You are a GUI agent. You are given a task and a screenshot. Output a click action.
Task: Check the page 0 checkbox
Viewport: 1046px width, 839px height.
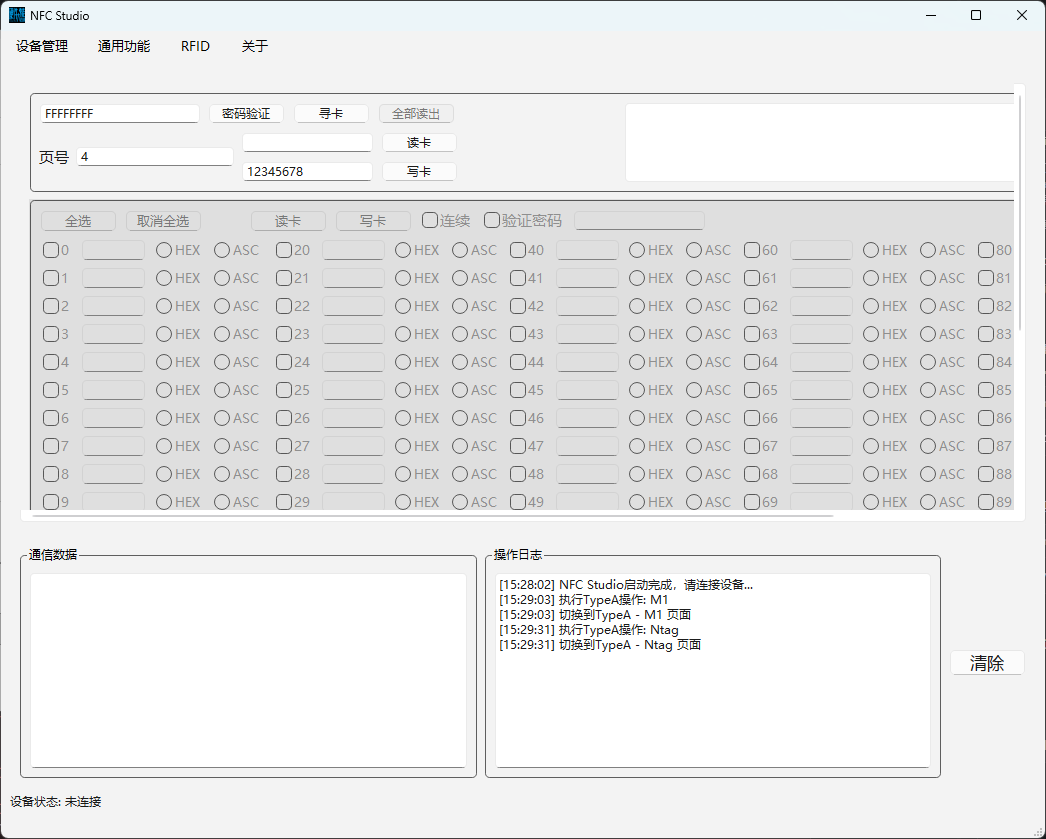click(51, 250)
